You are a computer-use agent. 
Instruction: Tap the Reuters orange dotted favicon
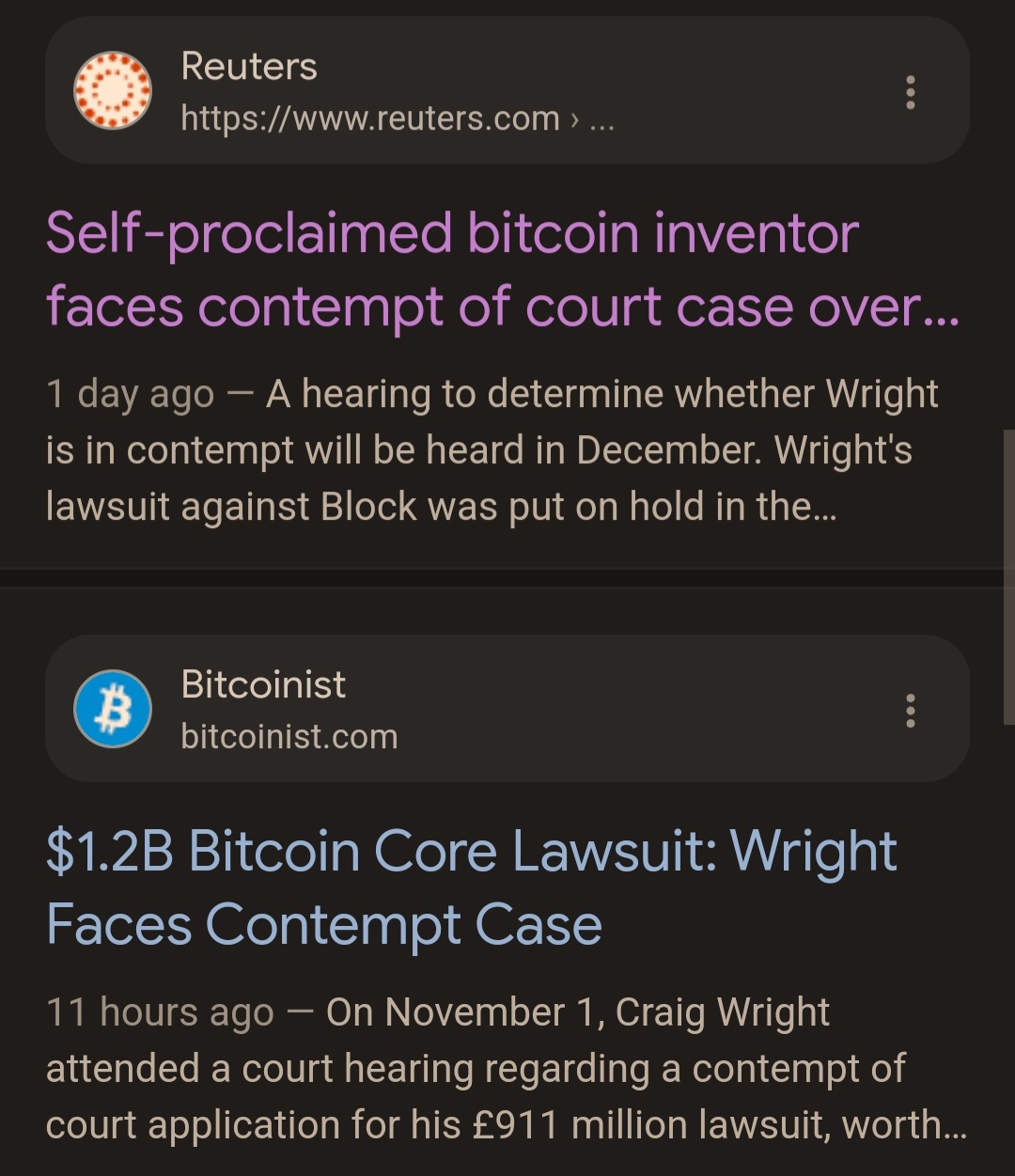[x=113, y=90]
